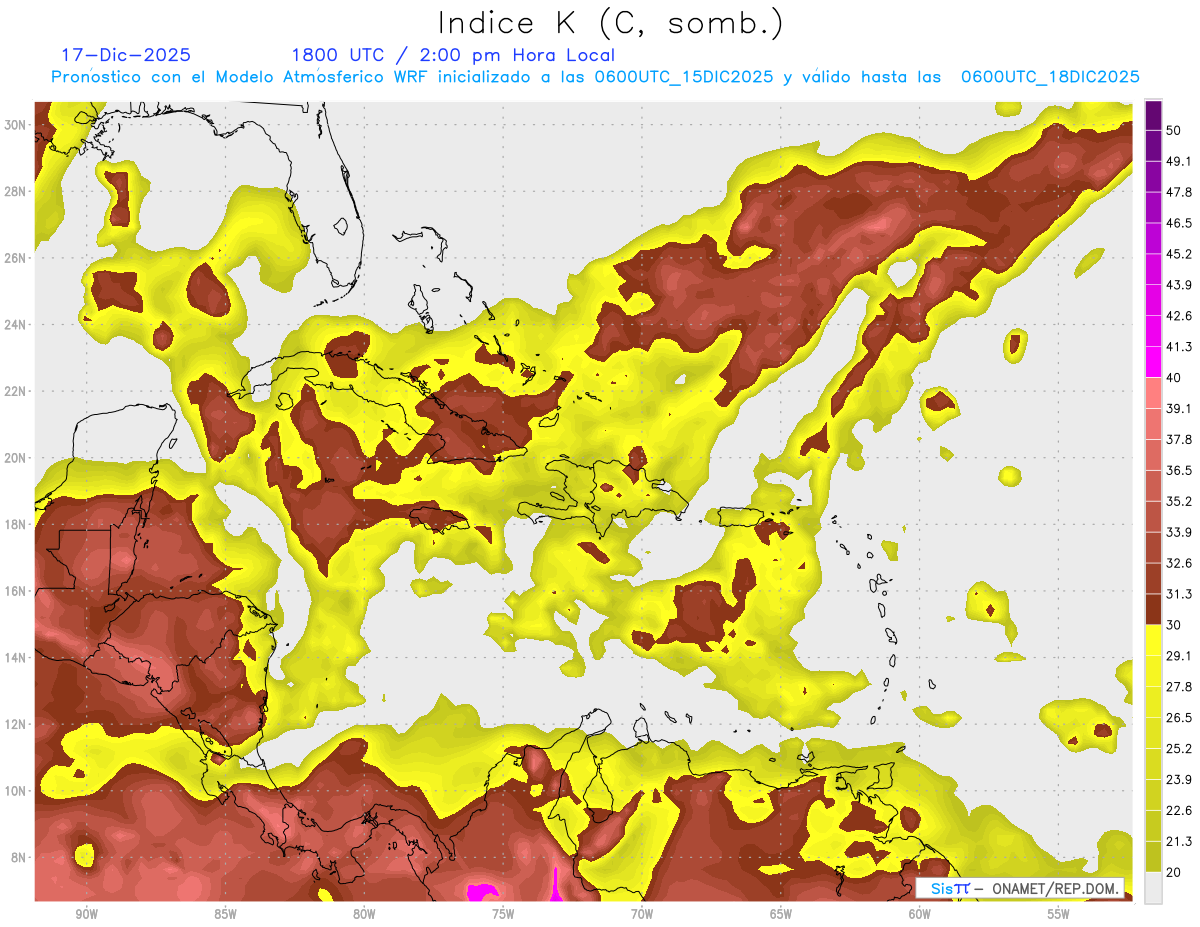Click the '22.6' color scale label
The width and height of the screenshot is (1200, 927).
(x=1179, y=811)
